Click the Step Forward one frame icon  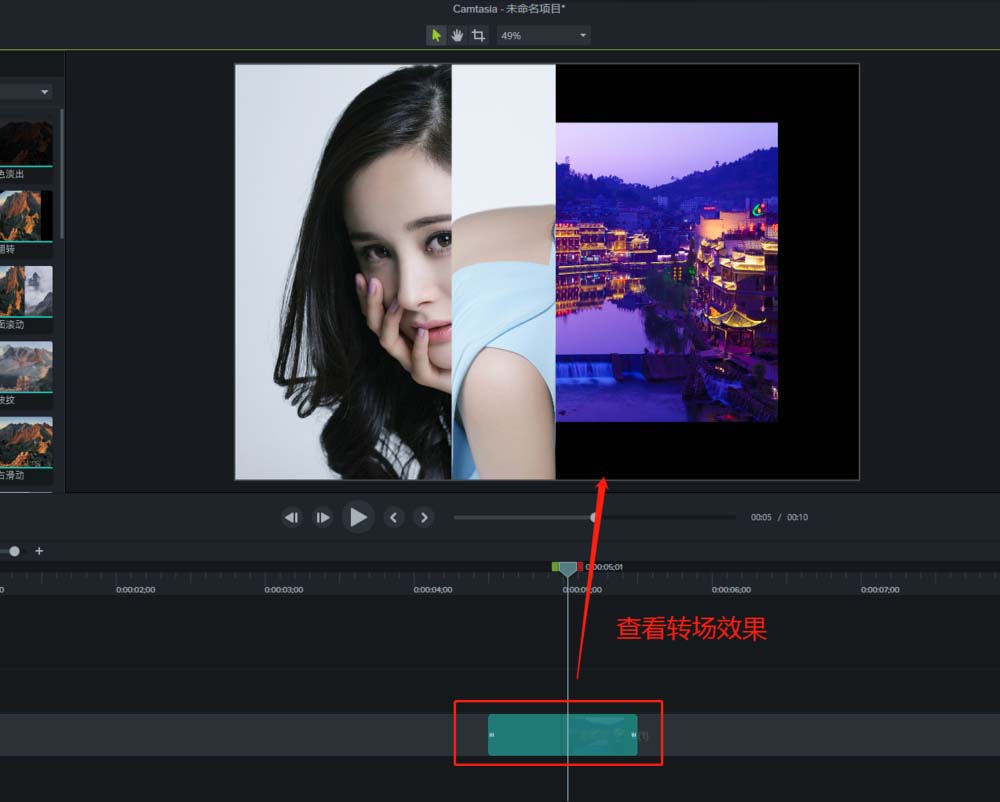click(x=323, y=517)
